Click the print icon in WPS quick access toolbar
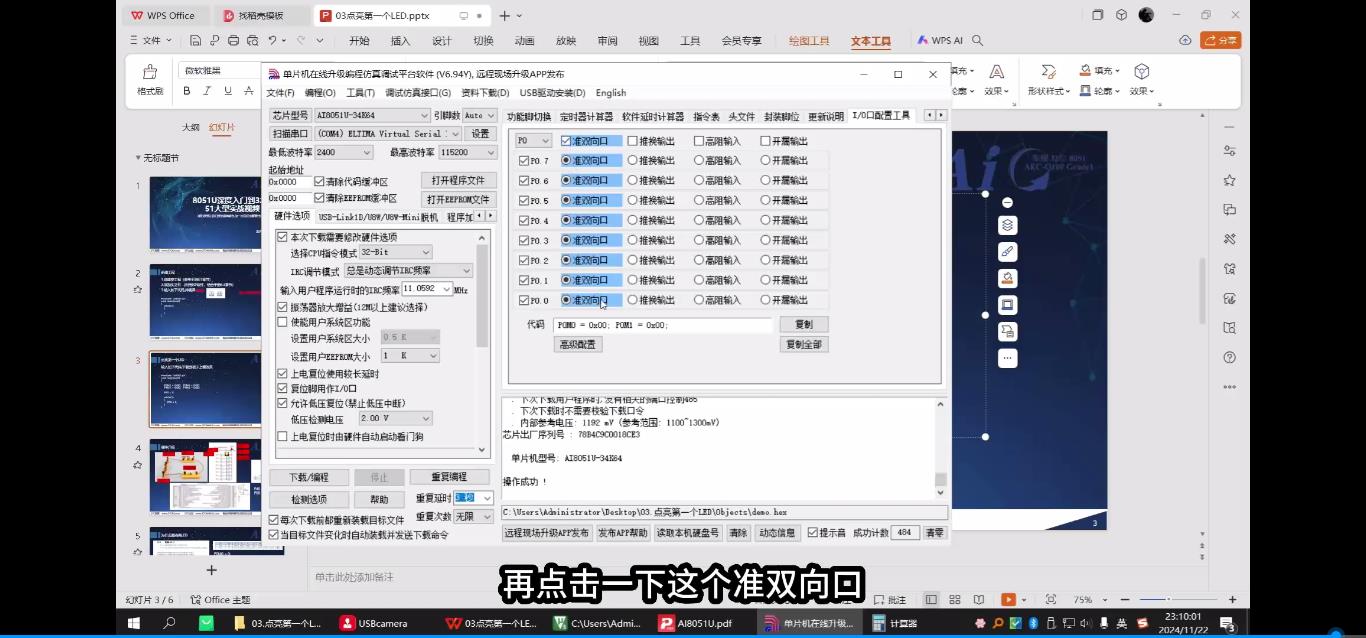Screen dimensions: 1366x638 tap(234, 40)
